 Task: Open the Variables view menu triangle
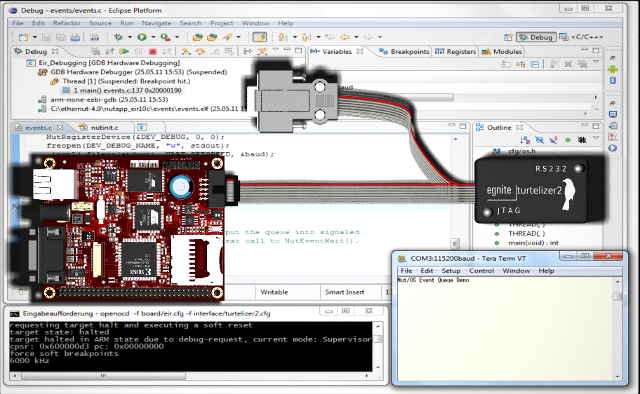click(596, 62)
